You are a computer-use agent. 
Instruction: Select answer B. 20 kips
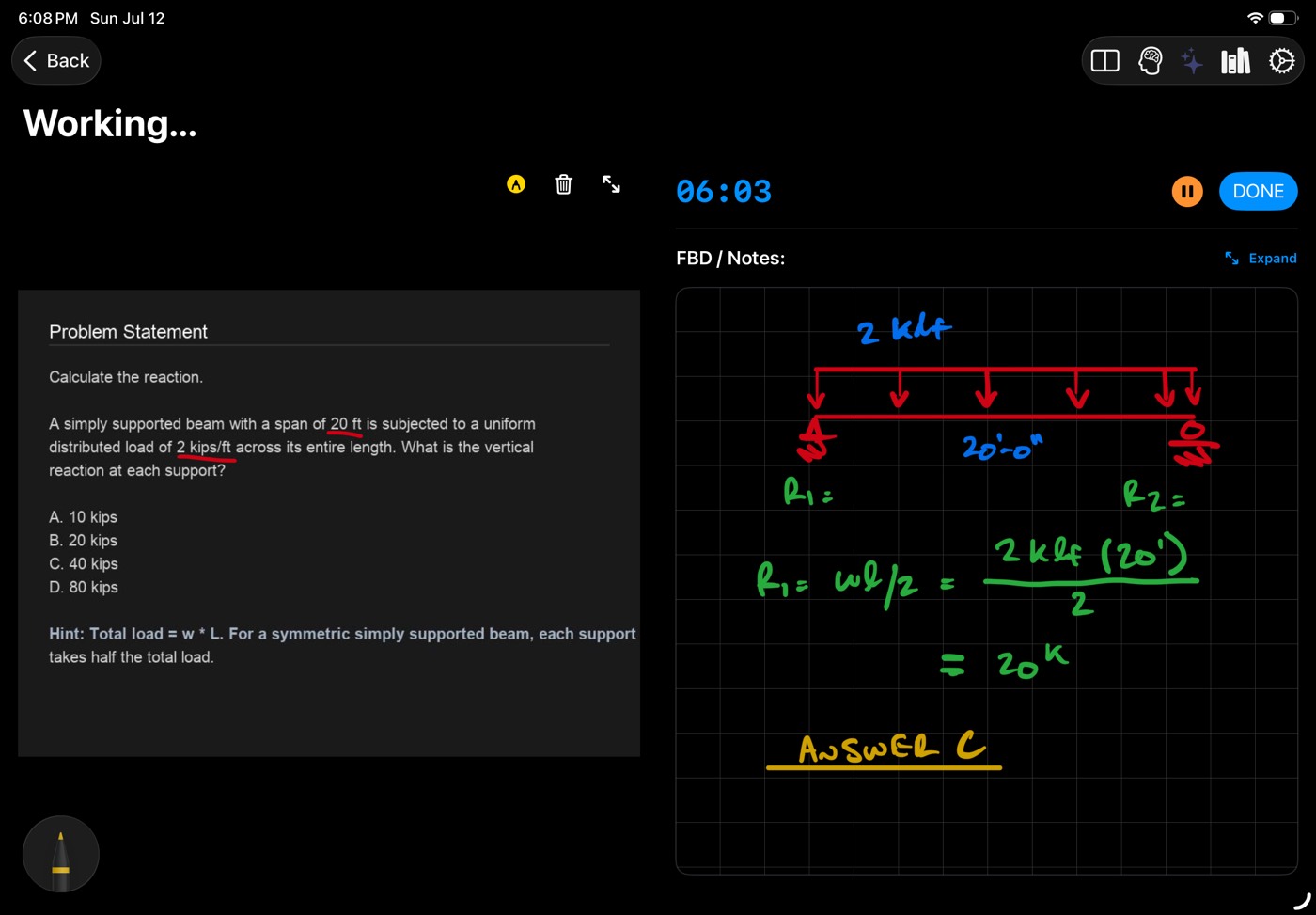(84, 541)
